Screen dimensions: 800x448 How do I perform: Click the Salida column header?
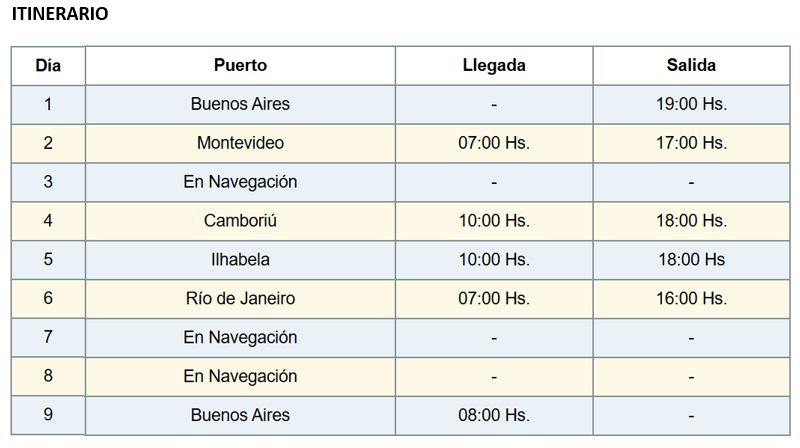[x=691, y=66]
